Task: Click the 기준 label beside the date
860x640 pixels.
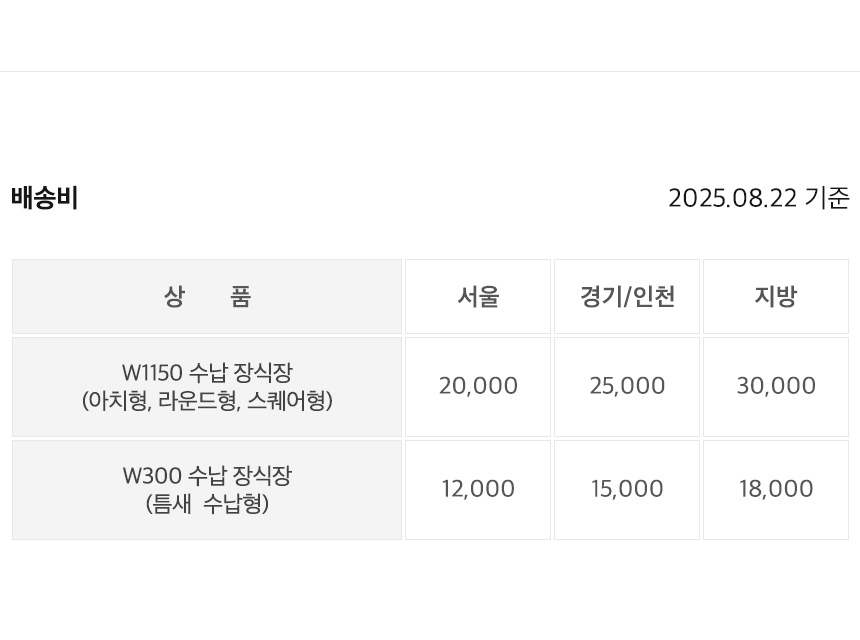Action: click(826, 198)
